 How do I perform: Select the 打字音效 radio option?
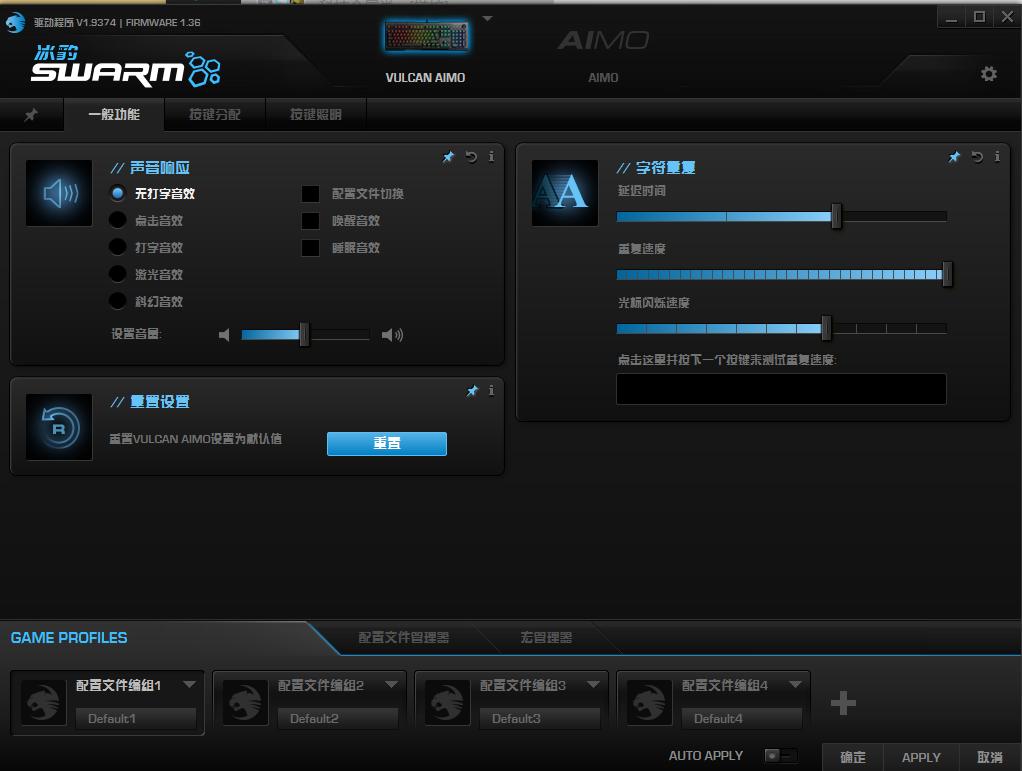coord(117,247)
